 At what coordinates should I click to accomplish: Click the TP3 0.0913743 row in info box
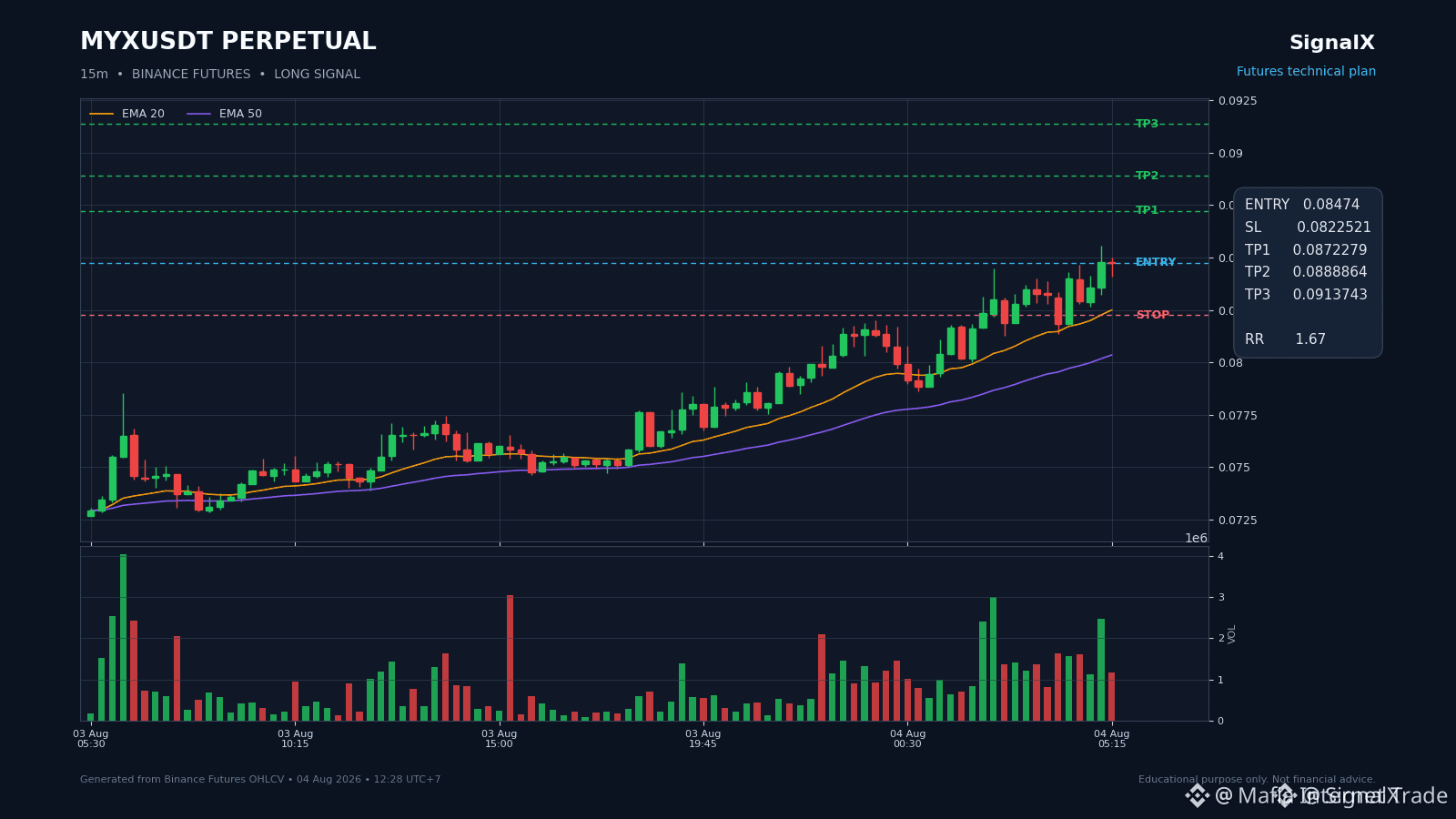(x=1306, y=295)
